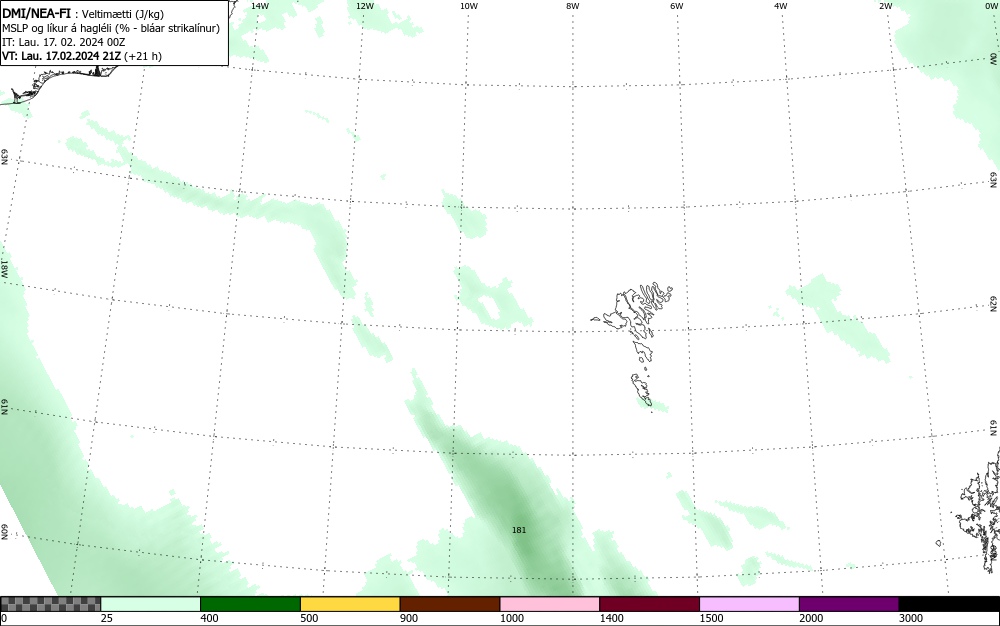This screenshot has height=626, width=1000.
Task: Click the purple 2000–3000 legend swatch
Action: click(x=849, y=604)
